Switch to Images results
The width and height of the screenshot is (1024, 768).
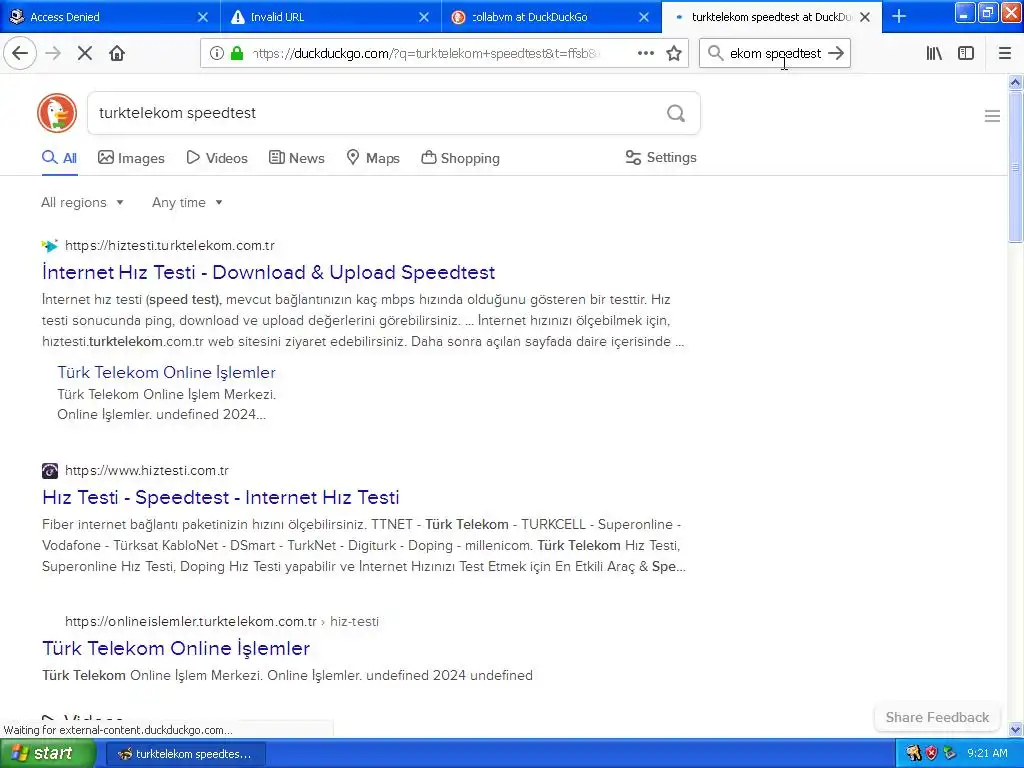[131, 158]
